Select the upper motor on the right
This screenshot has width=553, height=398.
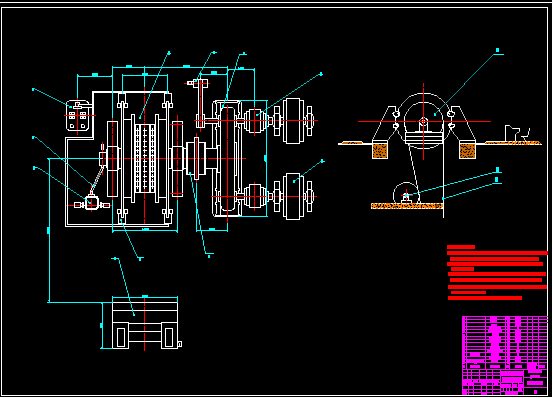[x=293, y=121]
